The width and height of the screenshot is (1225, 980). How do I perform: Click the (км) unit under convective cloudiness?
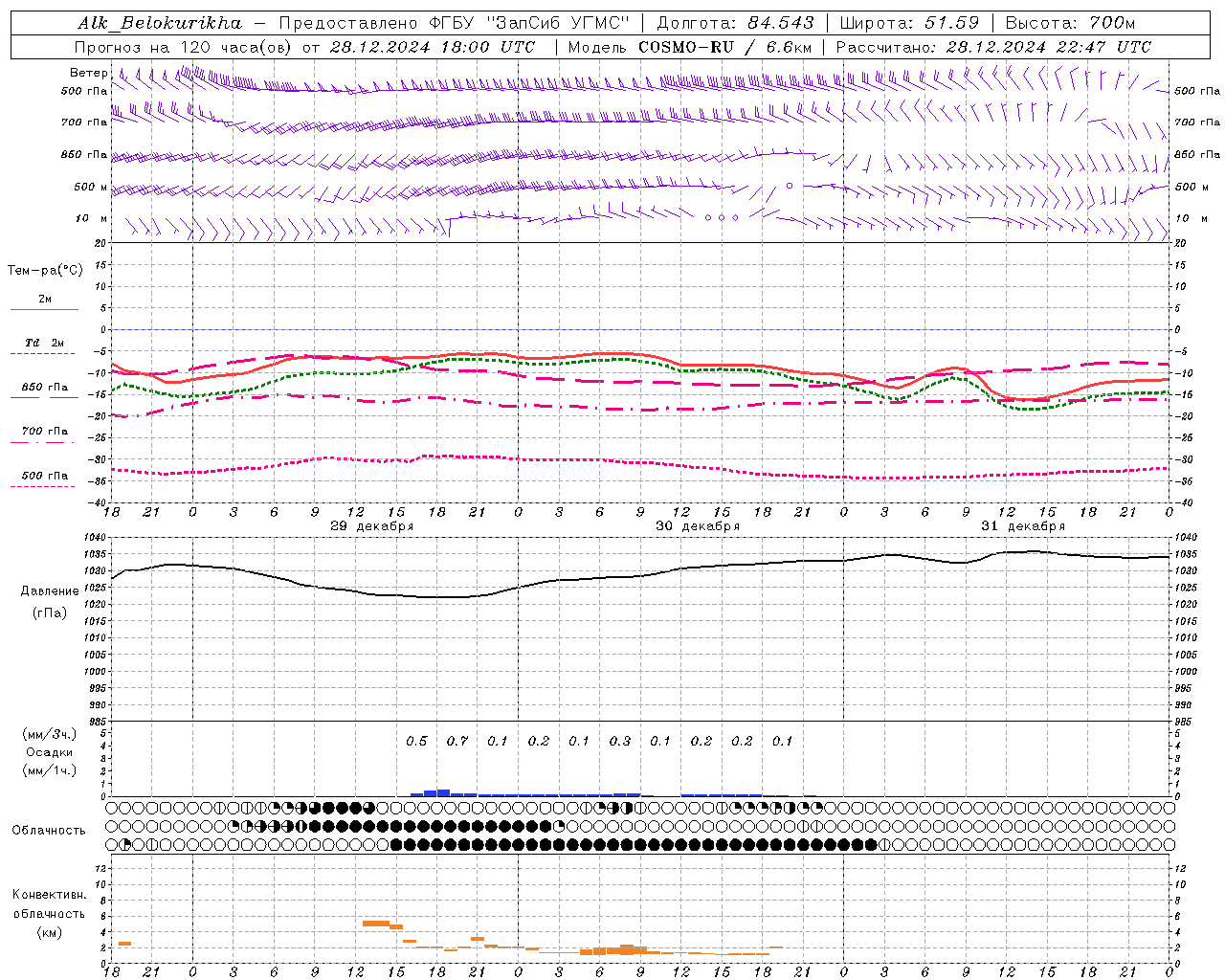pyautogui.click(x=49, y=932)
